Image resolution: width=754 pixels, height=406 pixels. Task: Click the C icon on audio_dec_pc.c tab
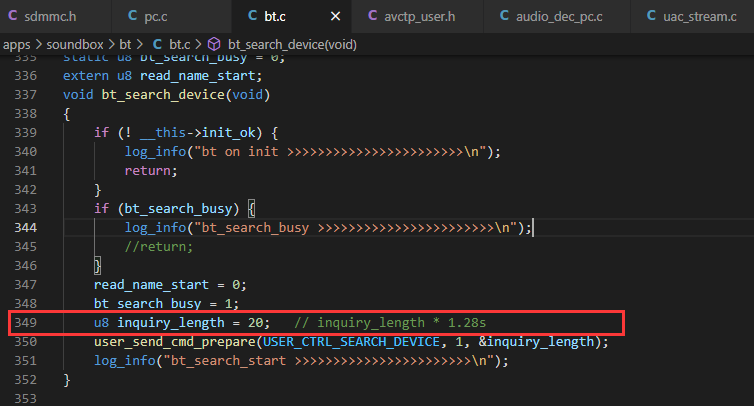[x=504, y=16]
